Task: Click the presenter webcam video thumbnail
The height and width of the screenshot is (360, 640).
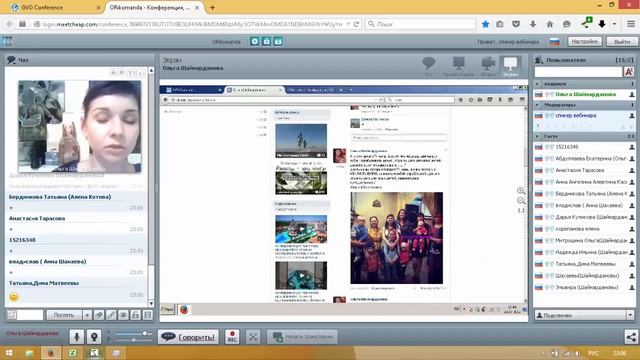Action: (80, 126)
